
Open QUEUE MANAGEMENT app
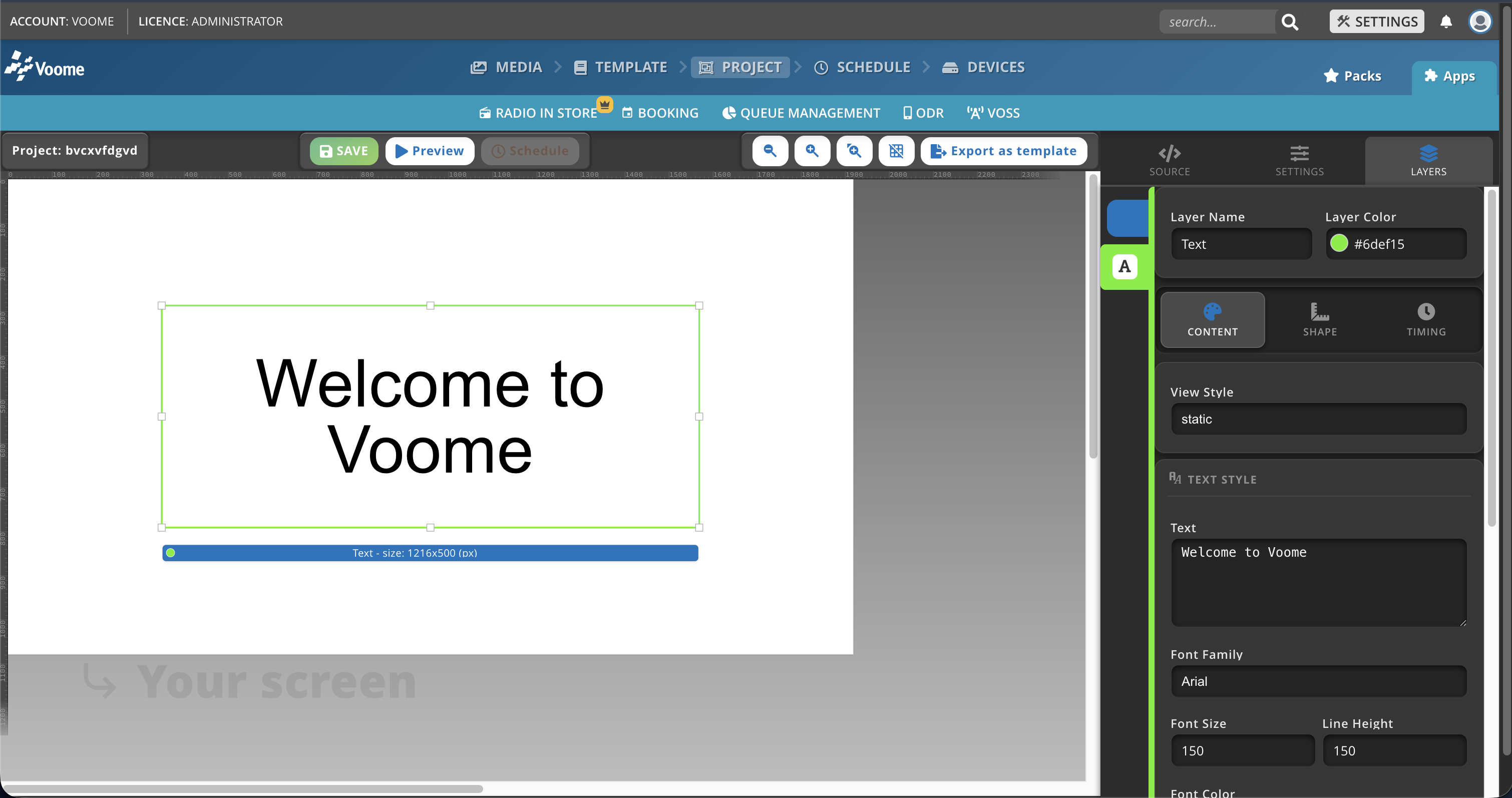(801, 113)
